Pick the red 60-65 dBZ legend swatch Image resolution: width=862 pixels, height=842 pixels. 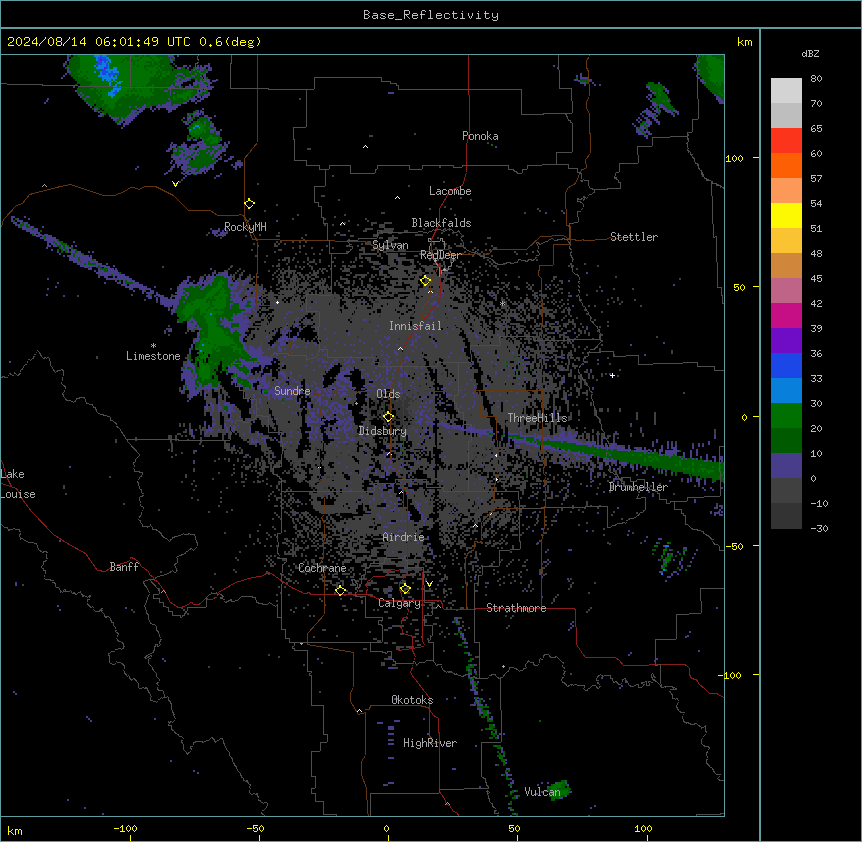click(x=786, y=141)
